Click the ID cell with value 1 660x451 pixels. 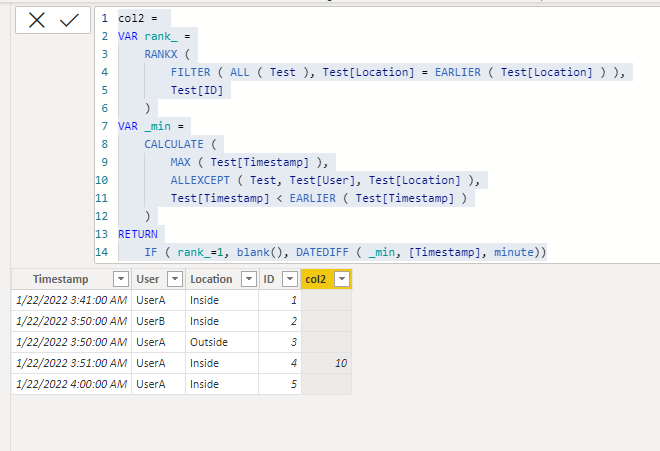click(280, 300)
